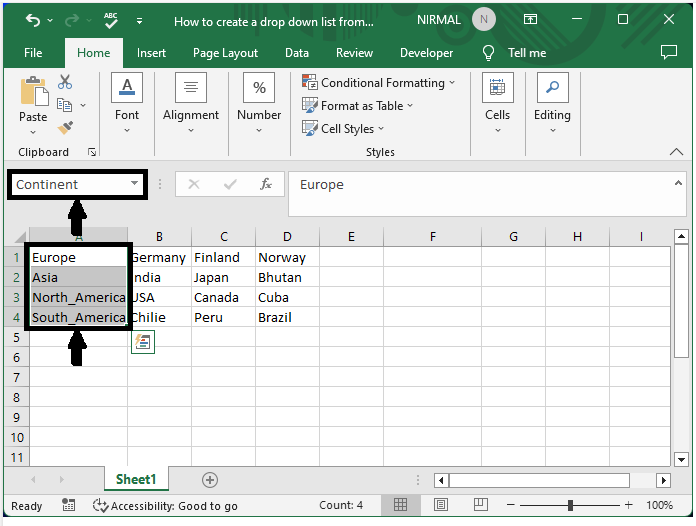Click the Redo arrow icon

click(x=72, y=20)
